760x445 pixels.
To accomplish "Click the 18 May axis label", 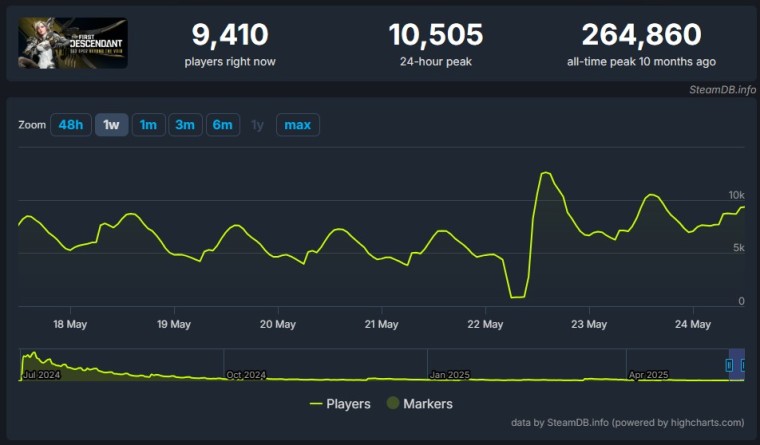I will (x=70, y=324).
